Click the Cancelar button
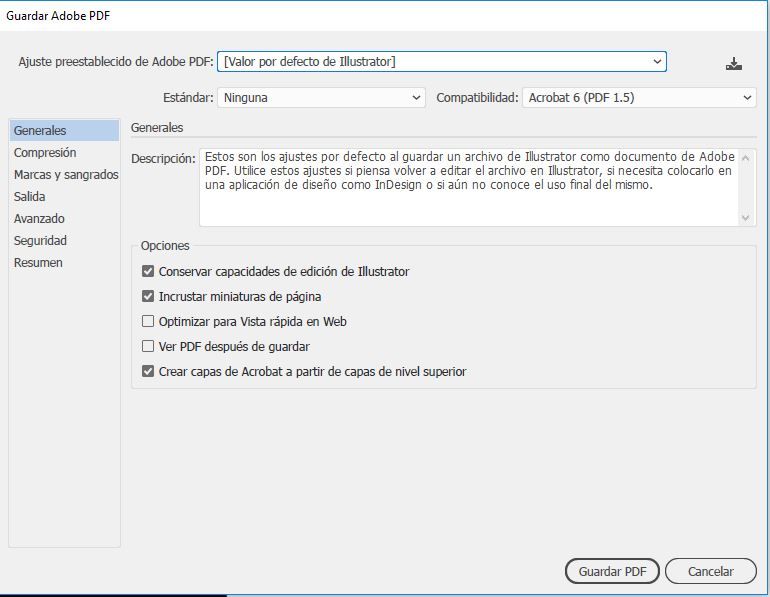Viewport: 770px width, 597px height. click(711, 571)
